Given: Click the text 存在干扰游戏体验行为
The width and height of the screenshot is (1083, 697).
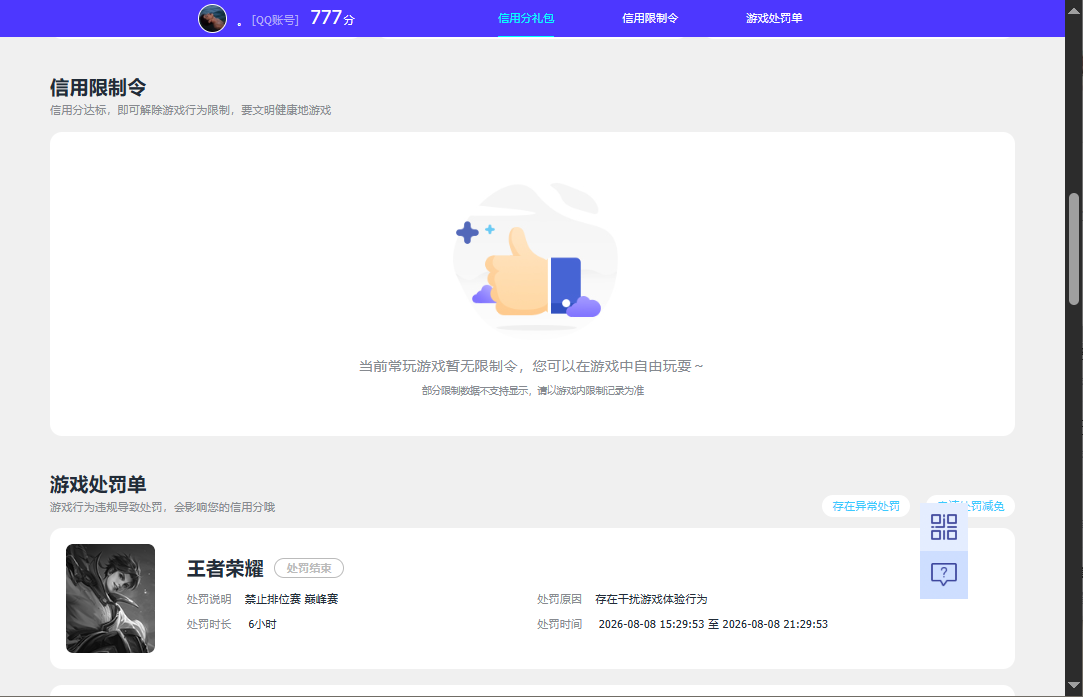Looking at the screenshot, I should (x=651, y=599).
